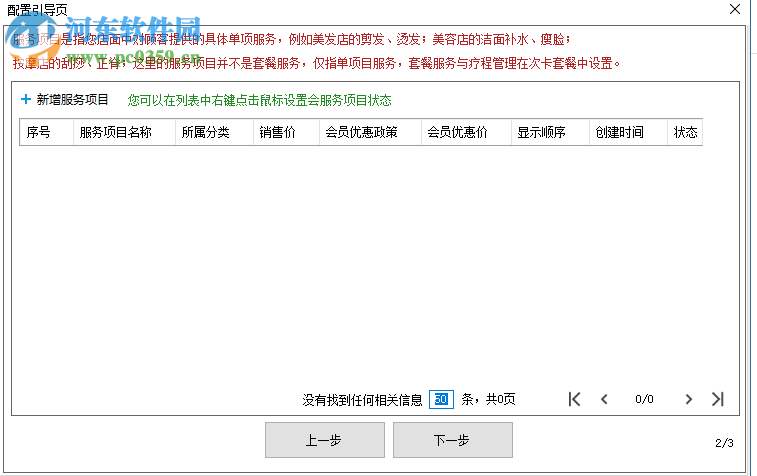This screenshot has height=476, width=757.
Task: Click the 条，共0页 label
Action: click(x=488, y=399)
